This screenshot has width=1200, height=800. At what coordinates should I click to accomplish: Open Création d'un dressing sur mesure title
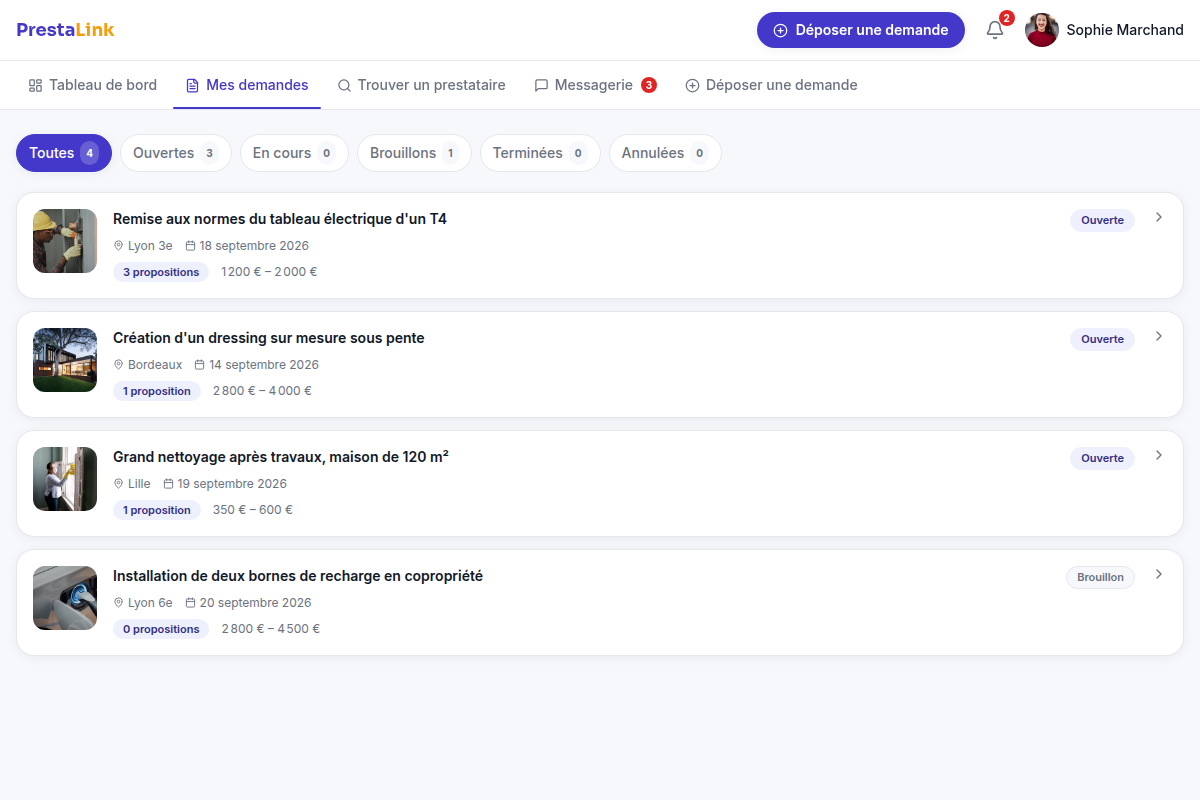[x=269, y=338]
